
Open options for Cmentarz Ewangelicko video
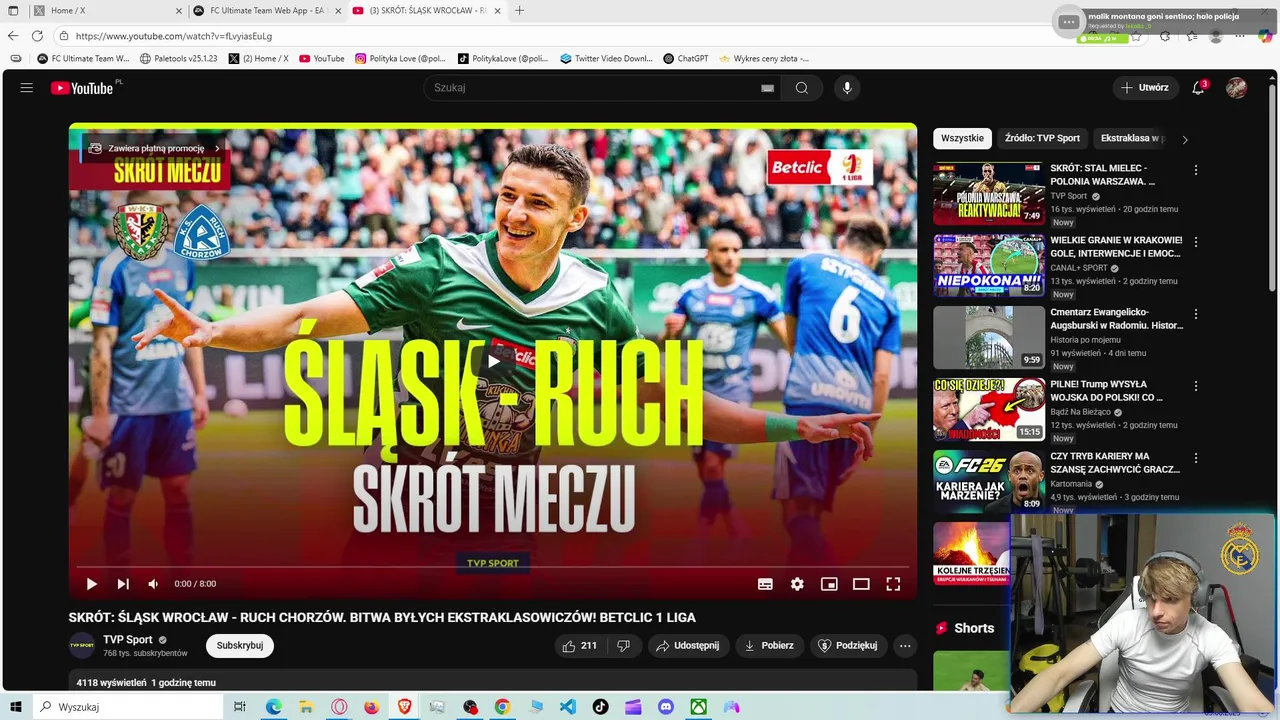1195,315
